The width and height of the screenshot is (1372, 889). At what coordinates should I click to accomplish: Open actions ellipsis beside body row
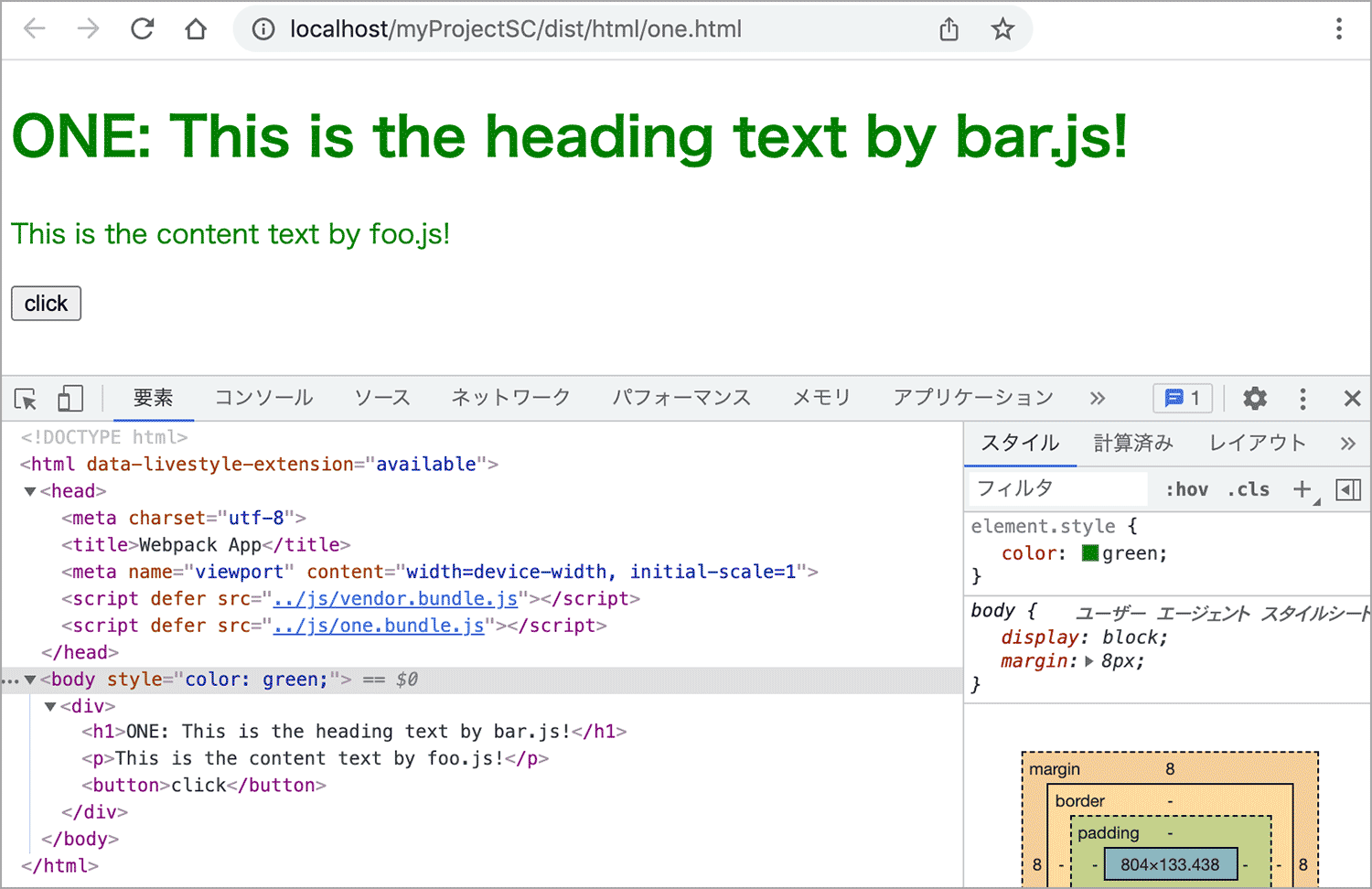tap(10, 680)
